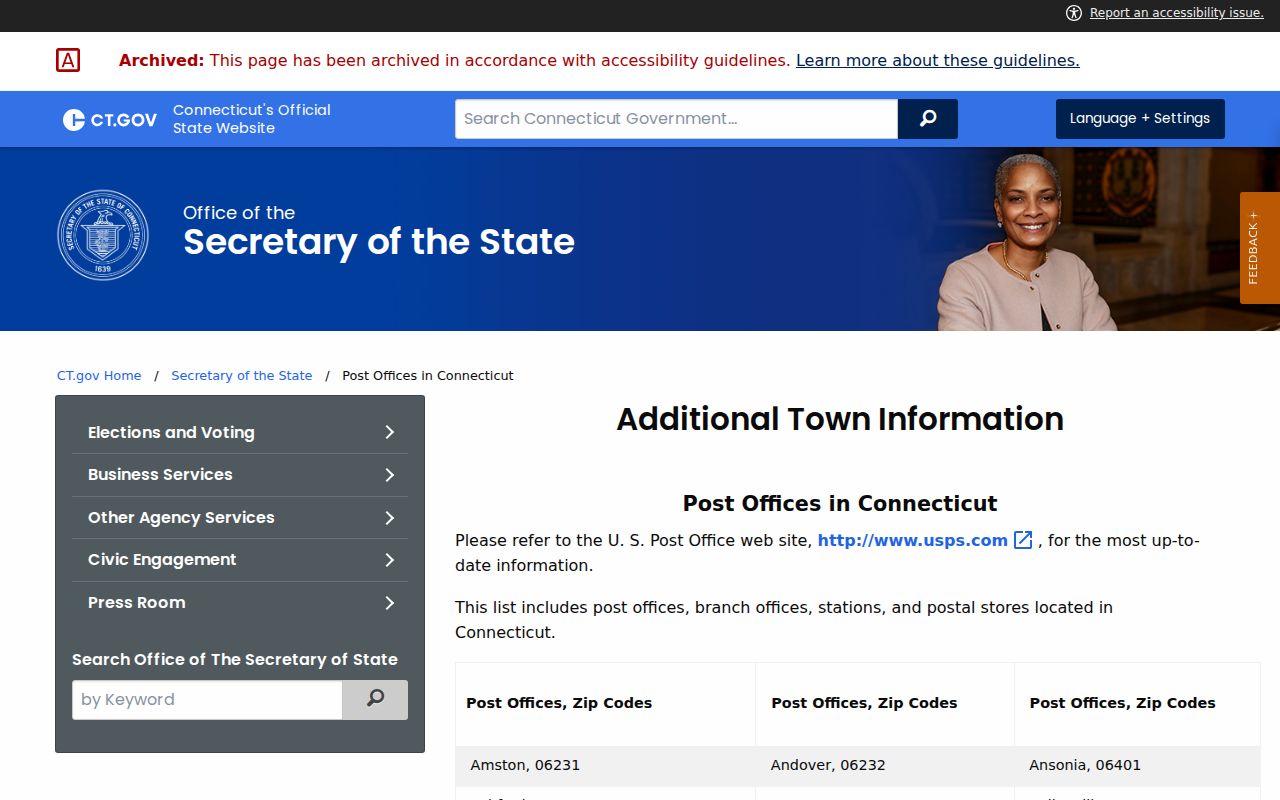Click 'Secretary of the State' banner title

pos(379,242)
